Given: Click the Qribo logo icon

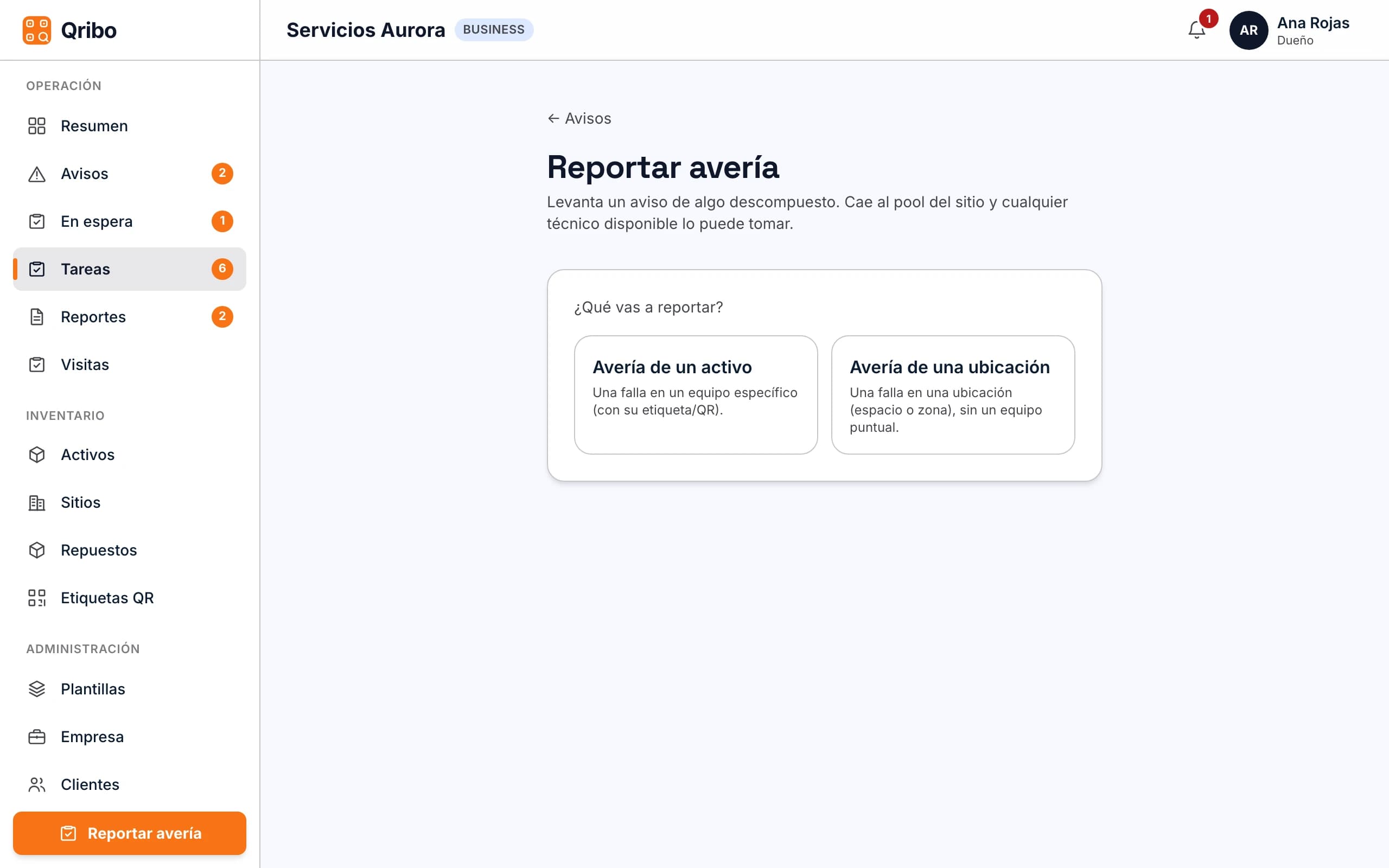Looking at the screenshot, I should [x=37, y=30].
